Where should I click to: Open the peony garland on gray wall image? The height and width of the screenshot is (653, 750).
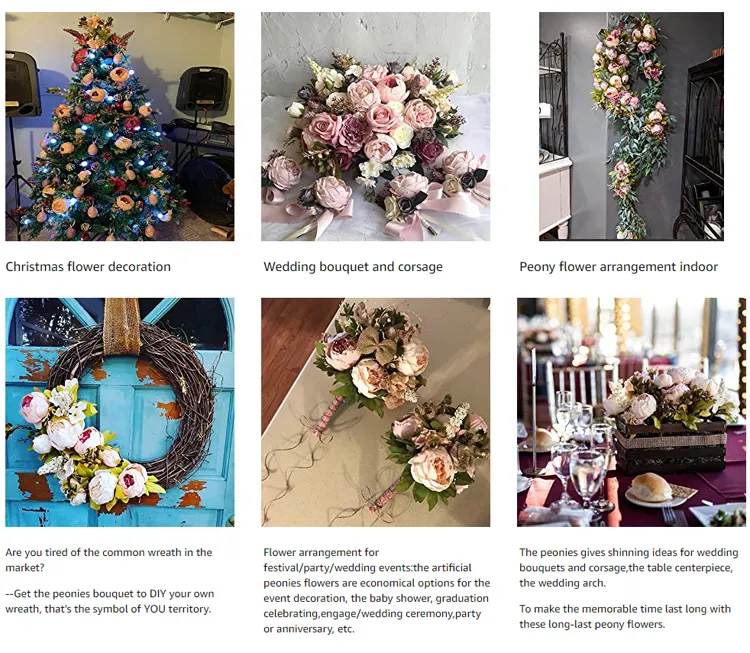click(x=631, y=126)
